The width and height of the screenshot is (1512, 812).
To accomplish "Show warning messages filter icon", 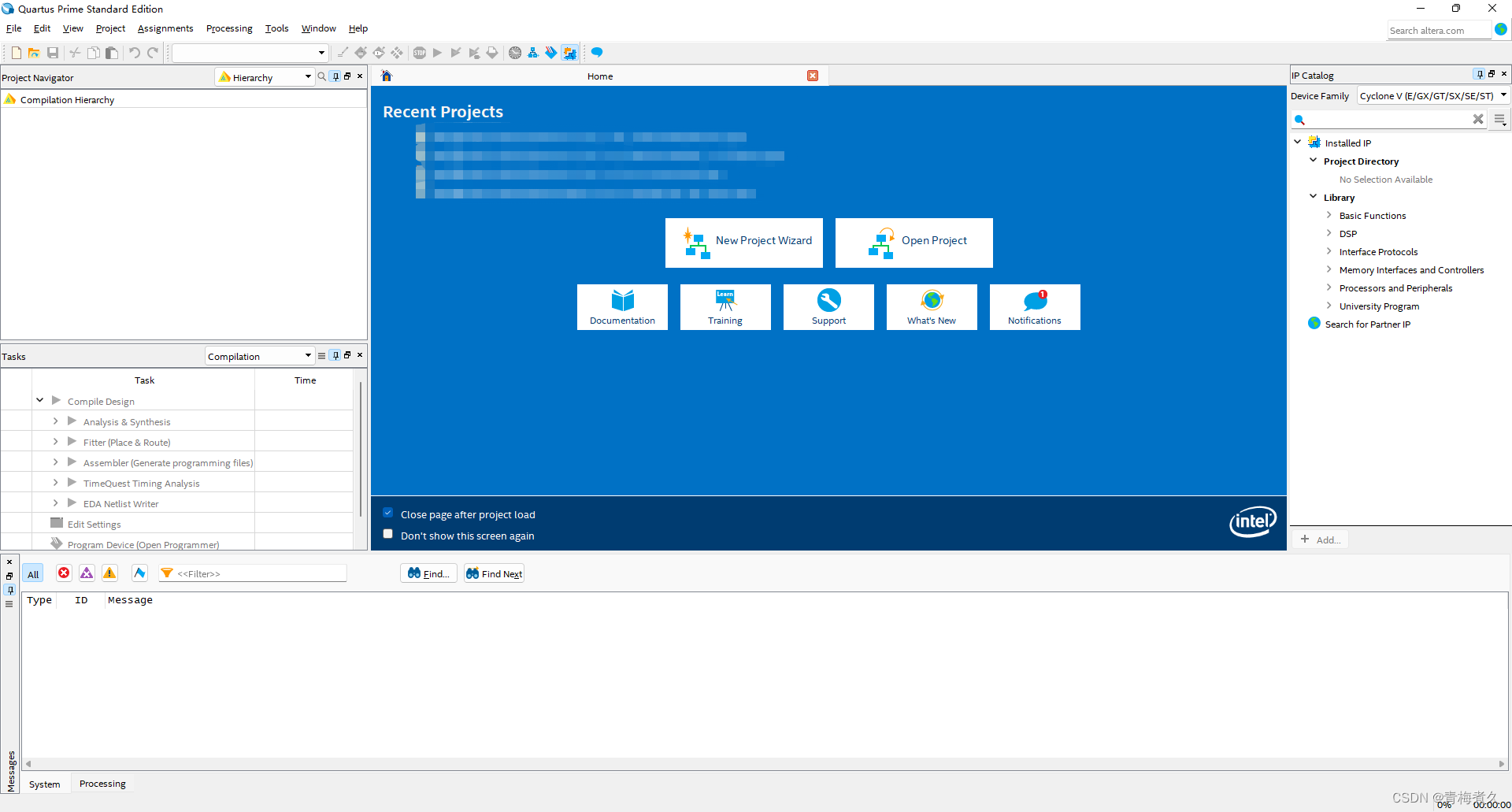I will (x=109, y=573).
